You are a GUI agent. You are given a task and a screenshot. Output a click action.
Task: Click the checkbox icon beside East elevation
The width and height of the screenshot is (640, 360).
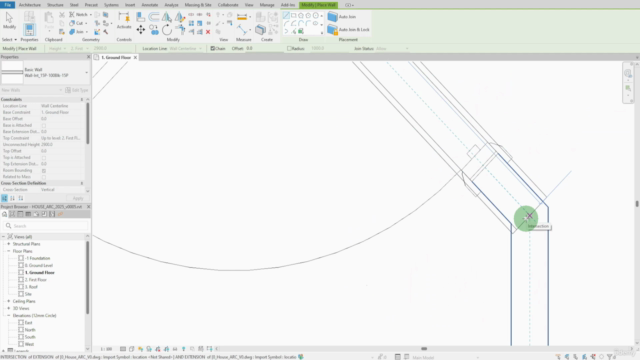(x=21, y=323)
